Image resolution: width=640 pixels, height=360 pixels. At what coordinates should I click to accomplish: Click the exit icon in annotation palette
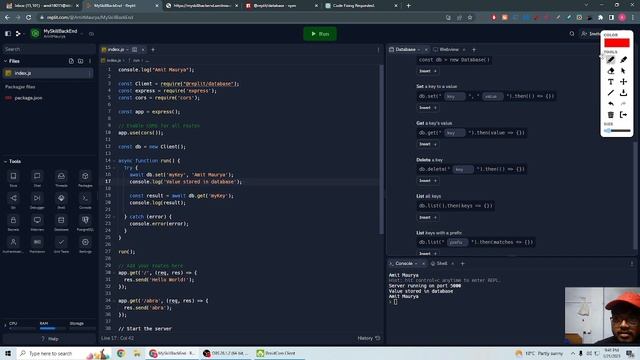point(623,115)
